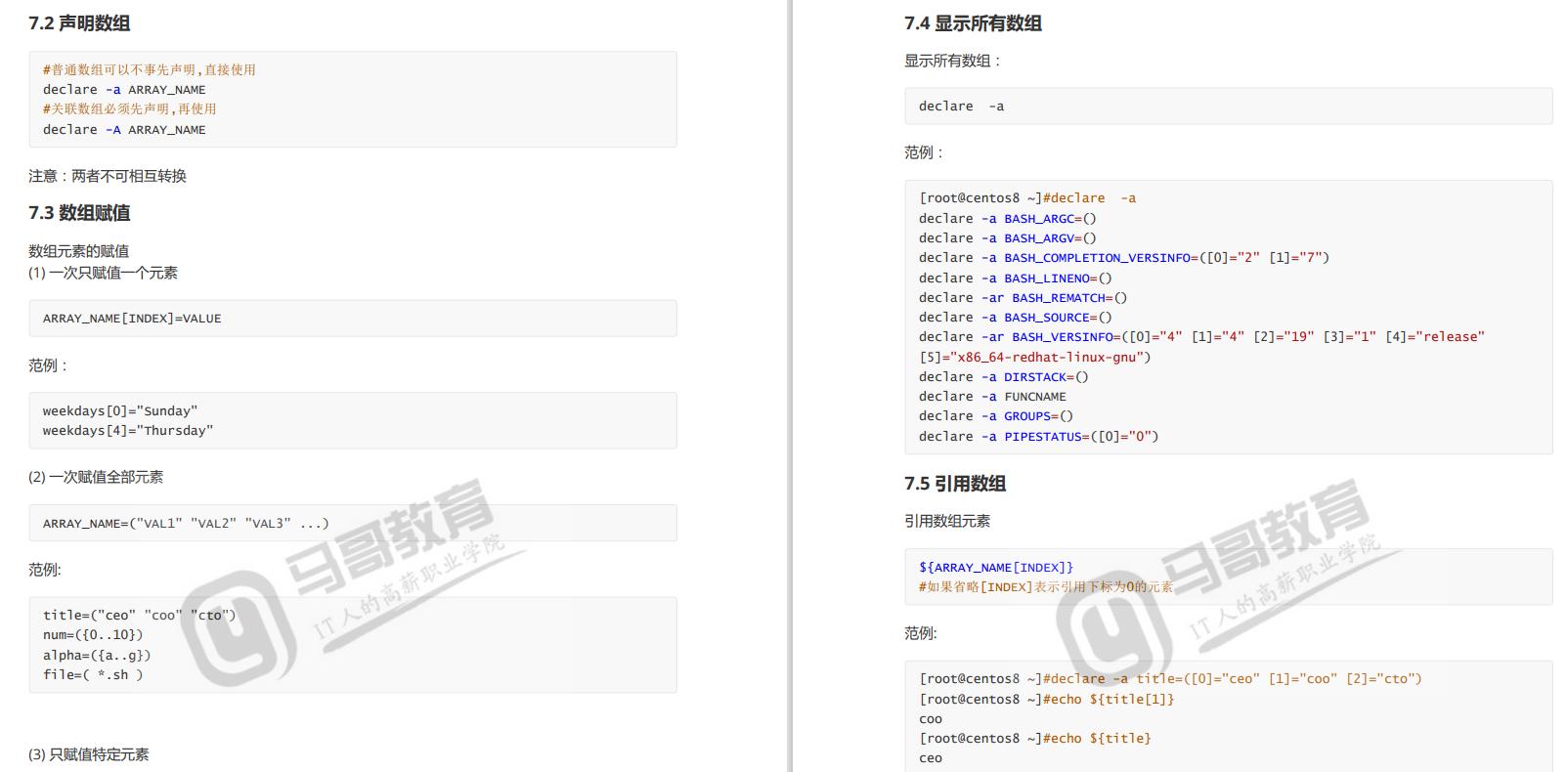The image size is (1568, 772).
Task: Click the command "#echo ${title[1]}"
Action: [1109, 700]
